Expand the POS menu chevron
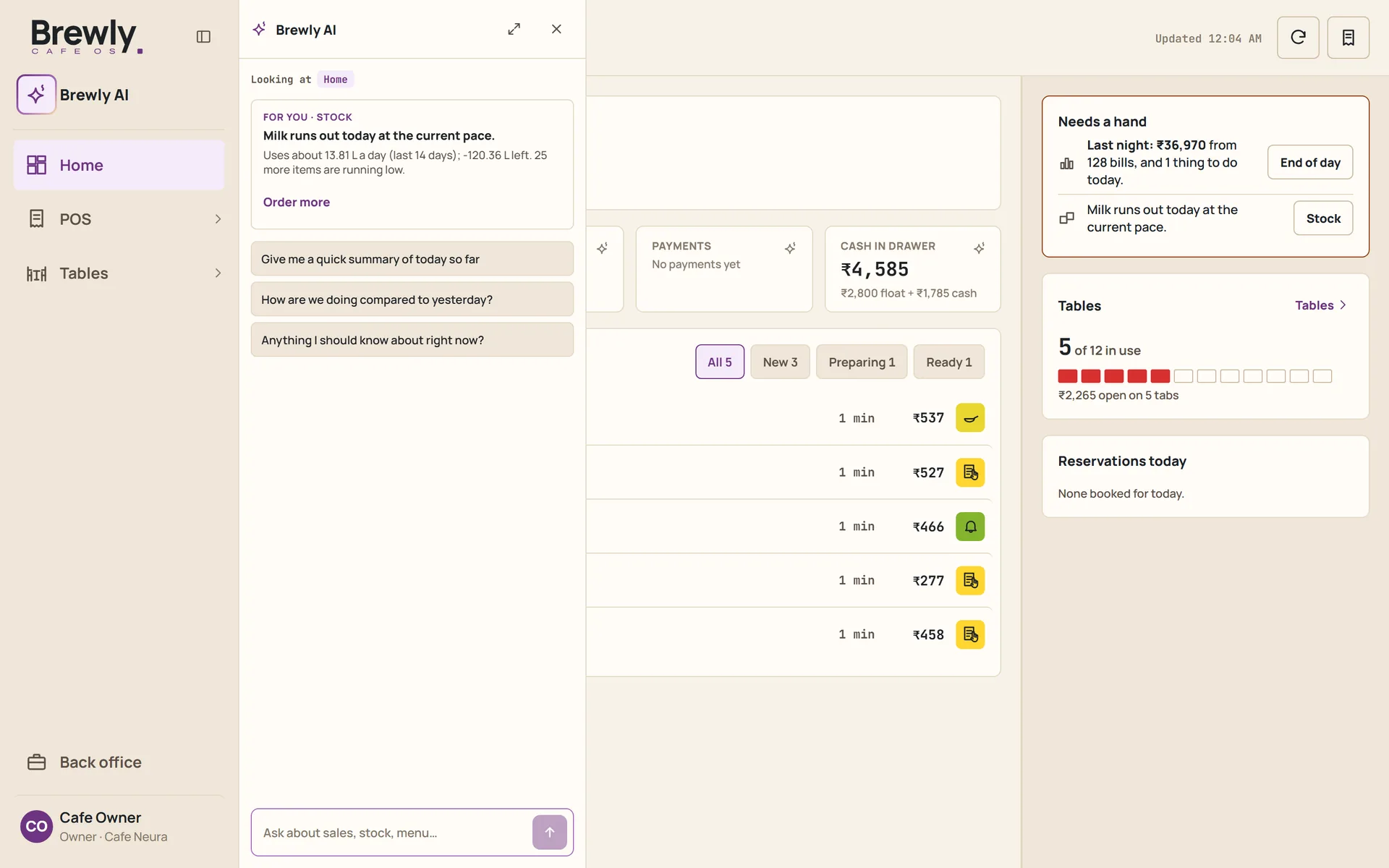The height and width of the screenshot is (868, 1389). 218,219
